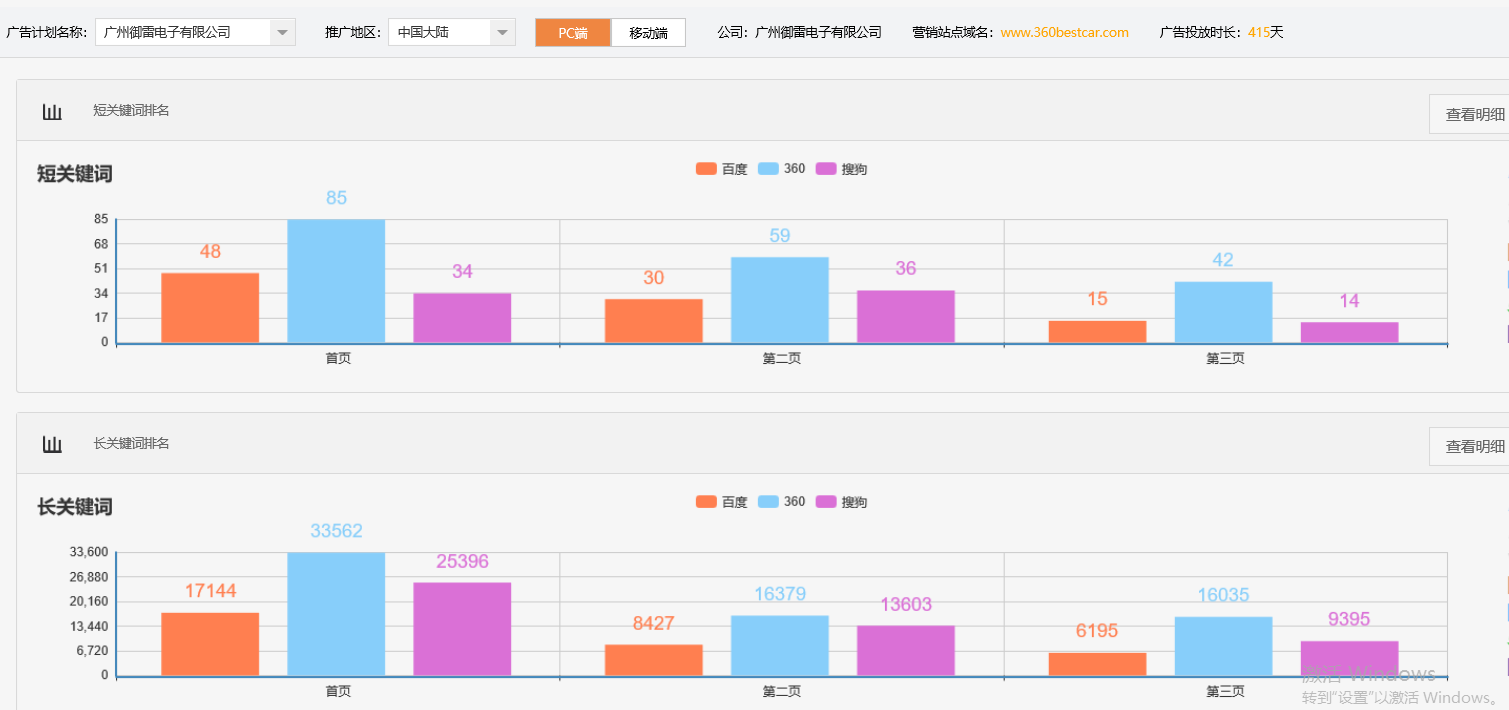Click the tall blue 85-value bar in 首页 group
This screenshot has width=1509, height=710.
click(336, 280)
